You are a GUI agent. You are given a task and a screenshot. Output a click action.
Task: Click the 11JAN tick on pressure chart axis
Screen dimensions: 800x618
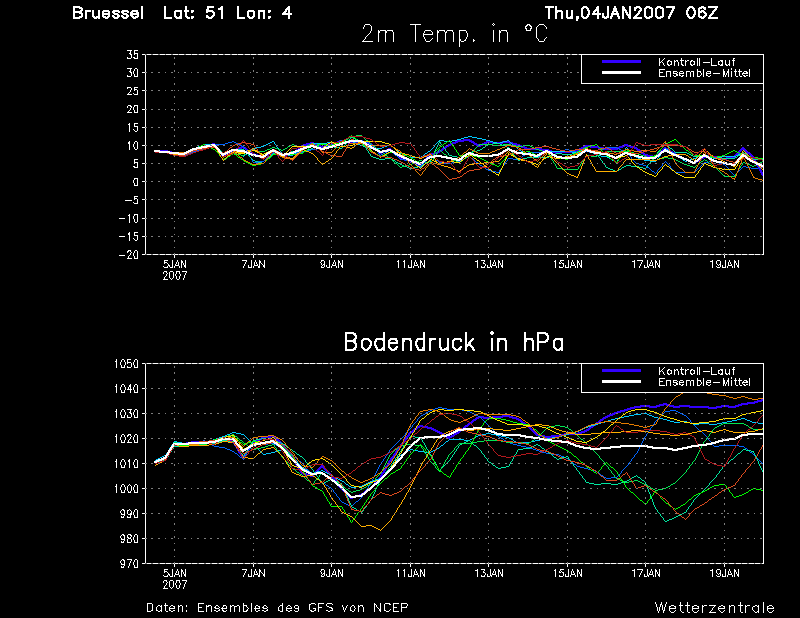point(411,574)
